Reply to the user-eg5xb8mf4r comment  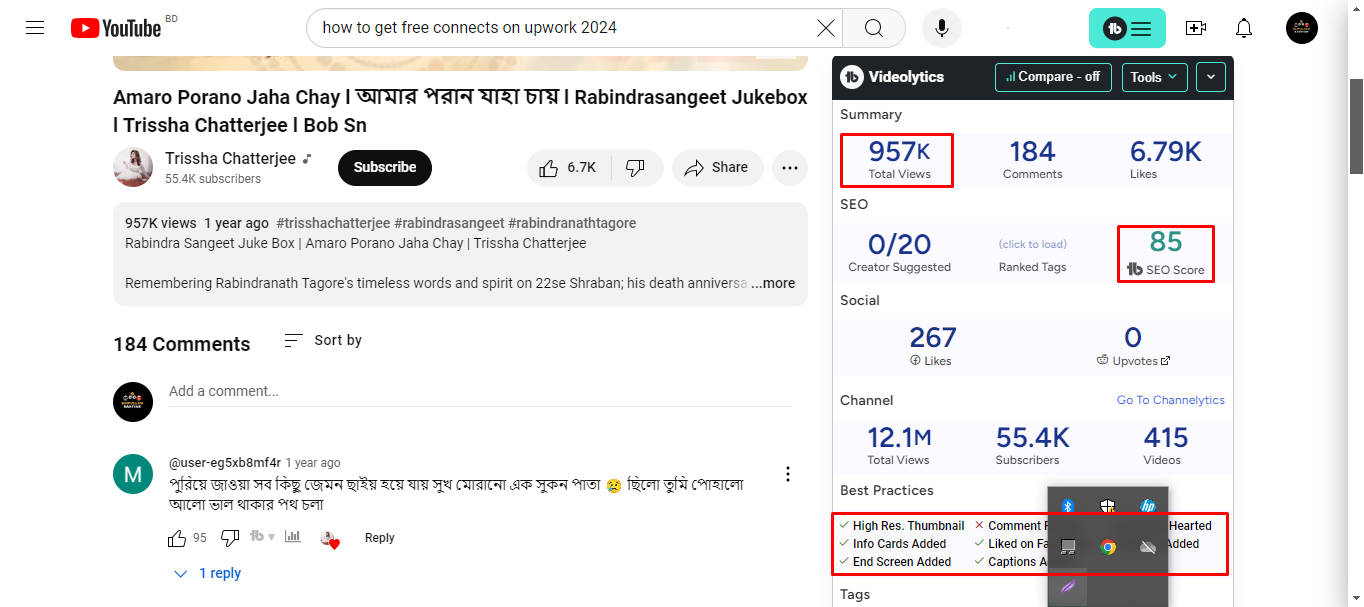click(x=380, y=538)
